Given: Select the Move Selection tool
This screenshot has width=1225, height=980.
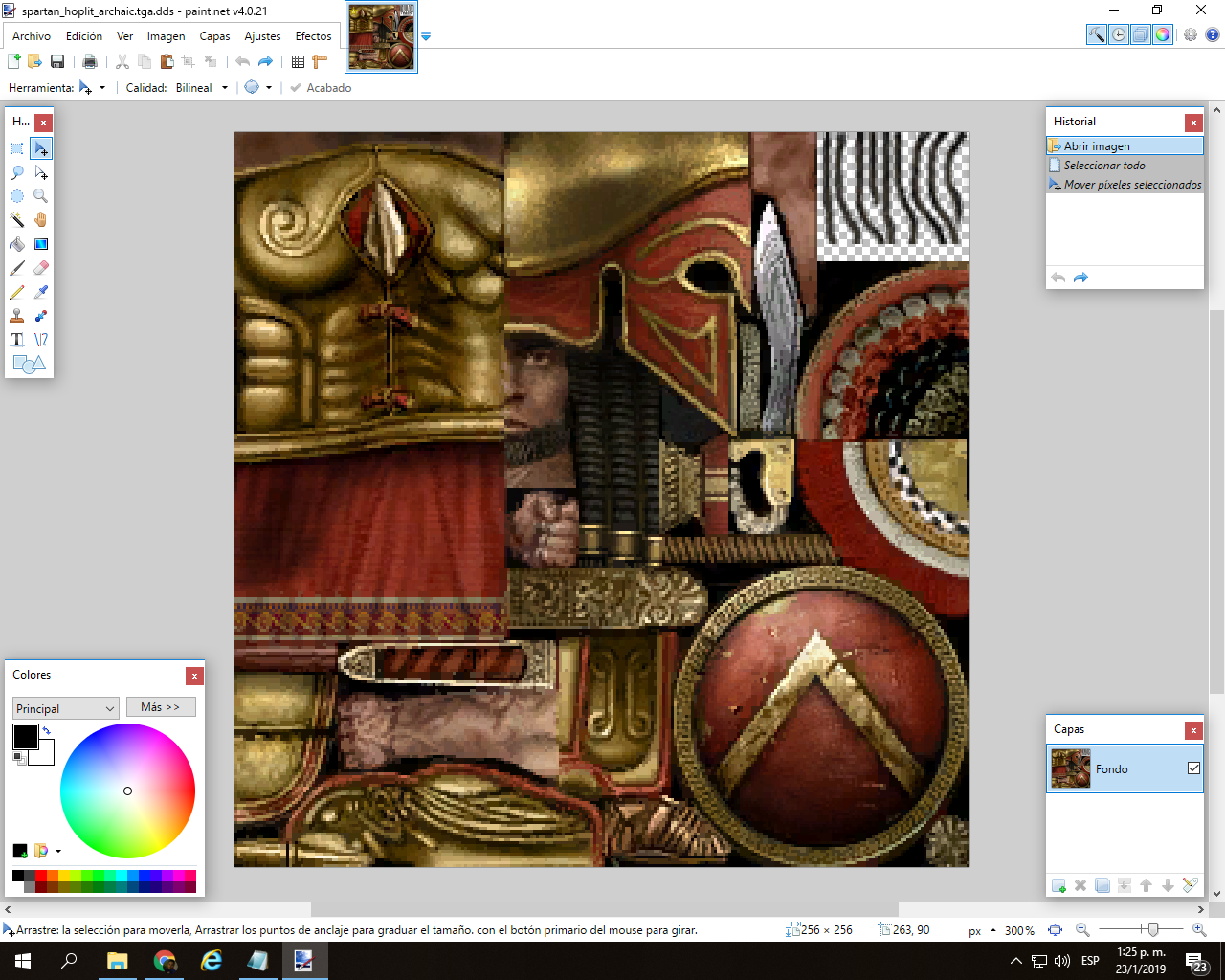Looking at the screenshot, I should [41, 172].
